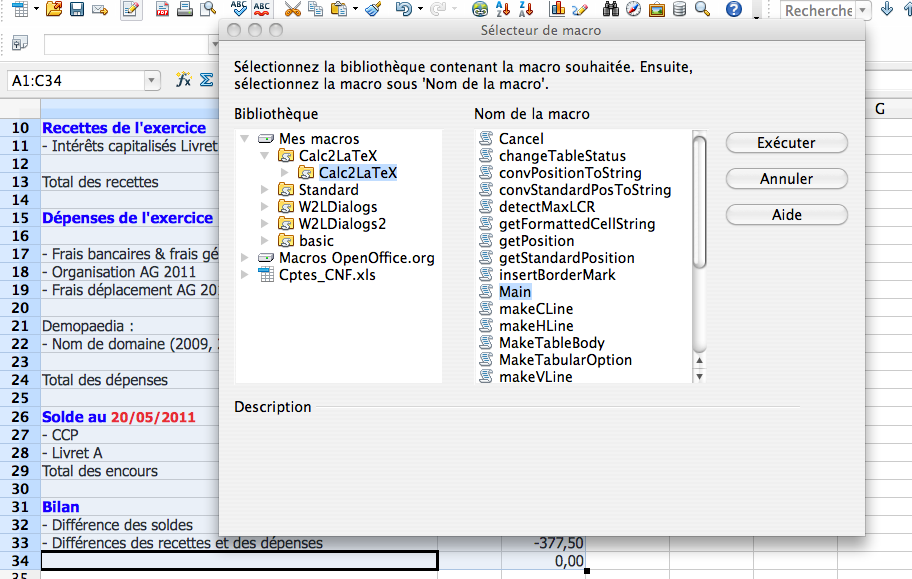Select the Main macro in list
The height and width of the screenshot is (579, 912).
(514, 292)
